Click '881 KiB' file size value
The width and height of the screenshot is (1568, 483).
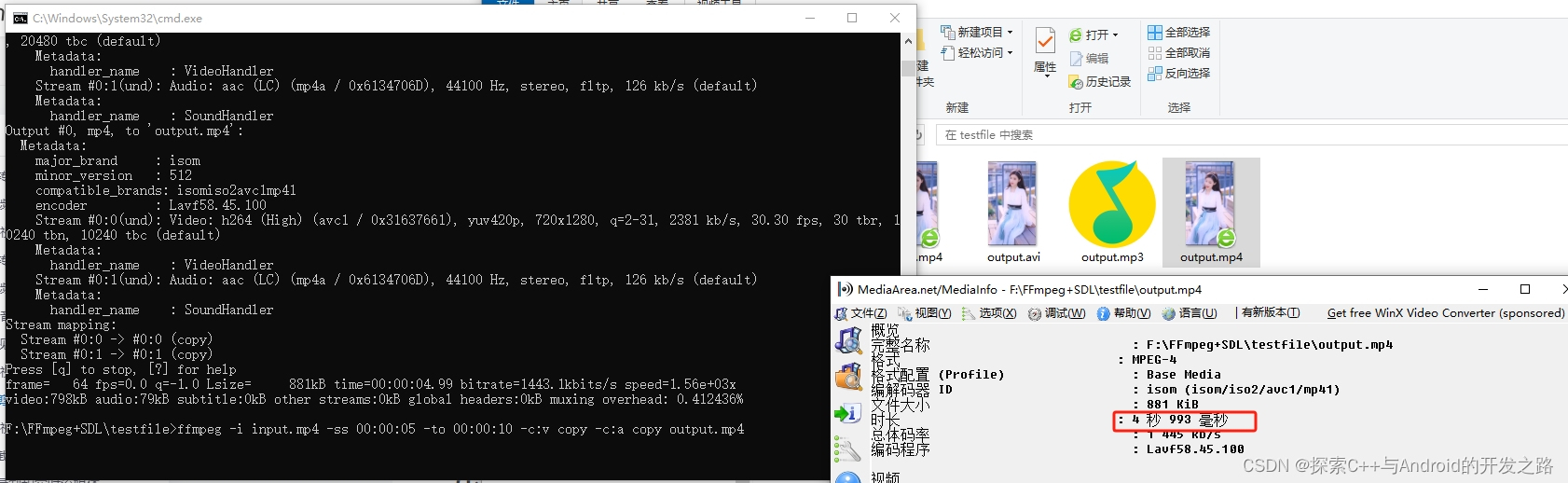pos(1173,405)
